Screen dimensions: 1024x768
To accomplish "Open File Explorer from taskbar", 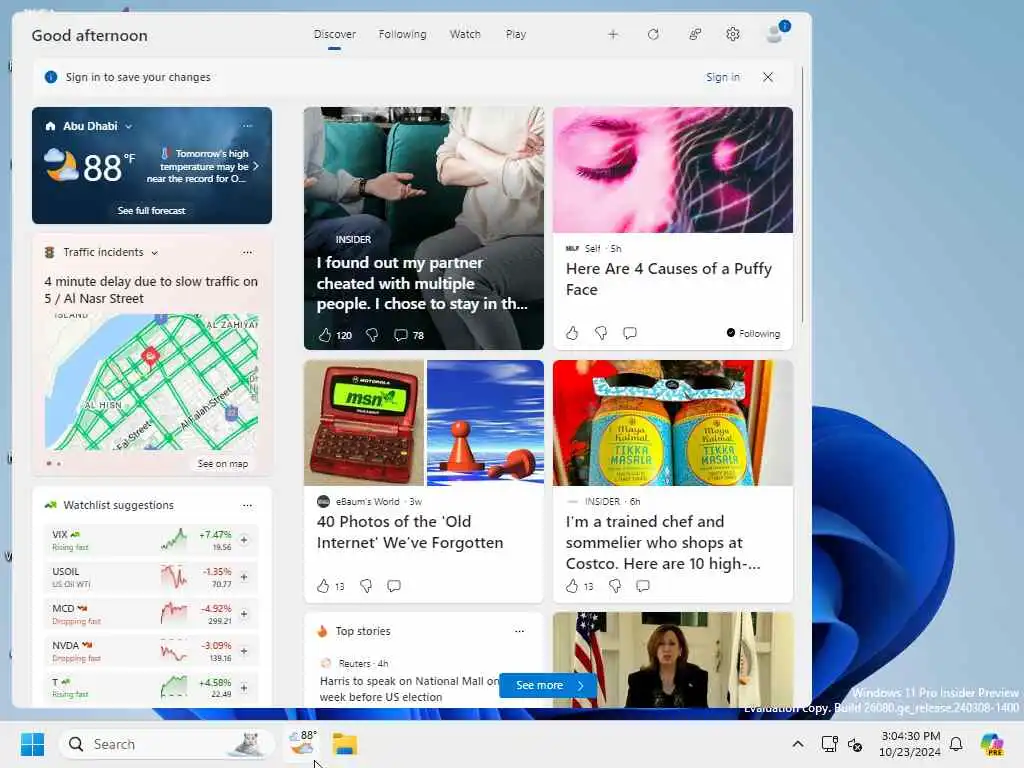I will click(x=345, y=744).
